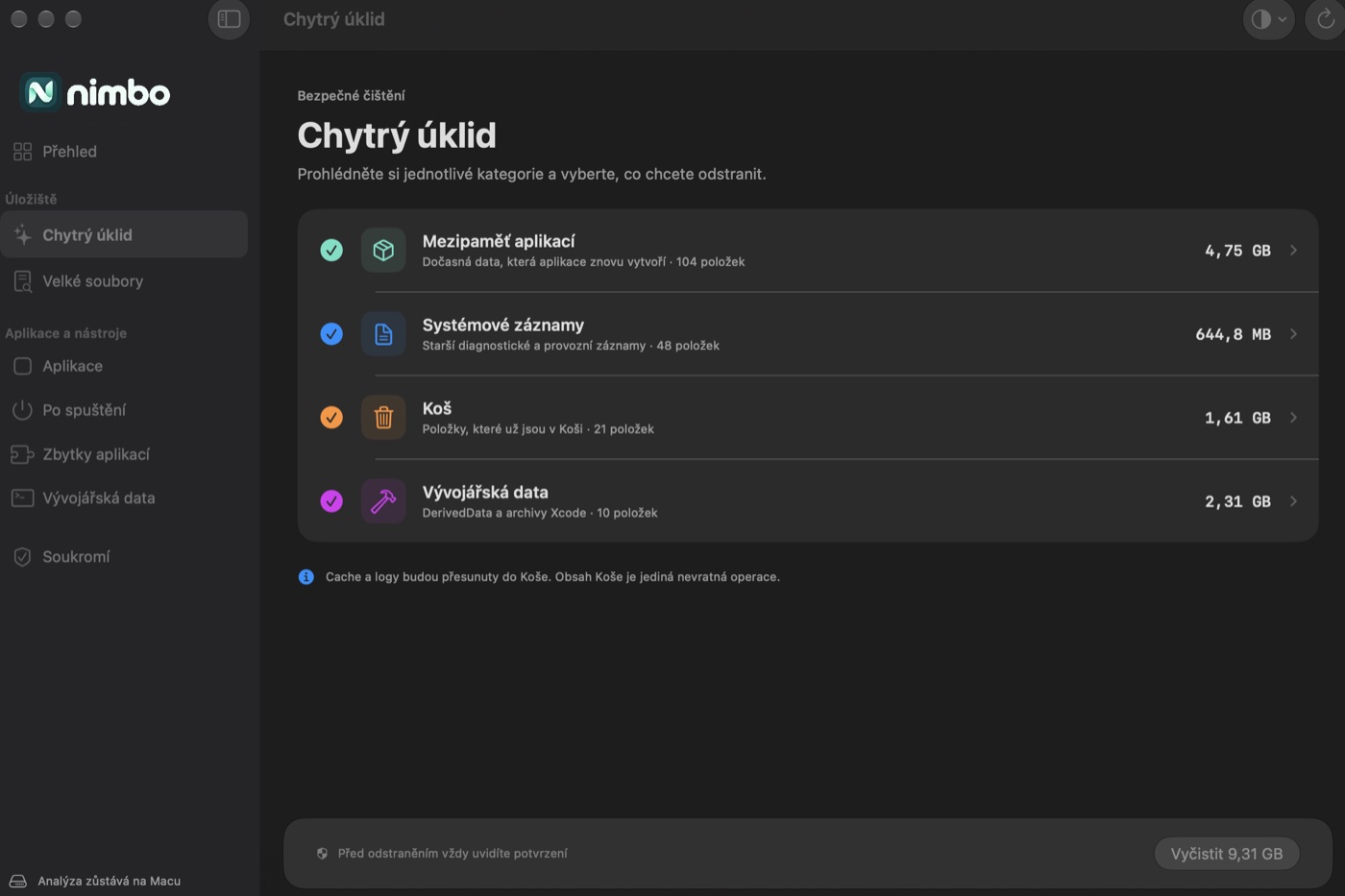Click the Mezipaměť aplikací box icon
This screenshot has width=1345, height=896.
tap(383, 251)
